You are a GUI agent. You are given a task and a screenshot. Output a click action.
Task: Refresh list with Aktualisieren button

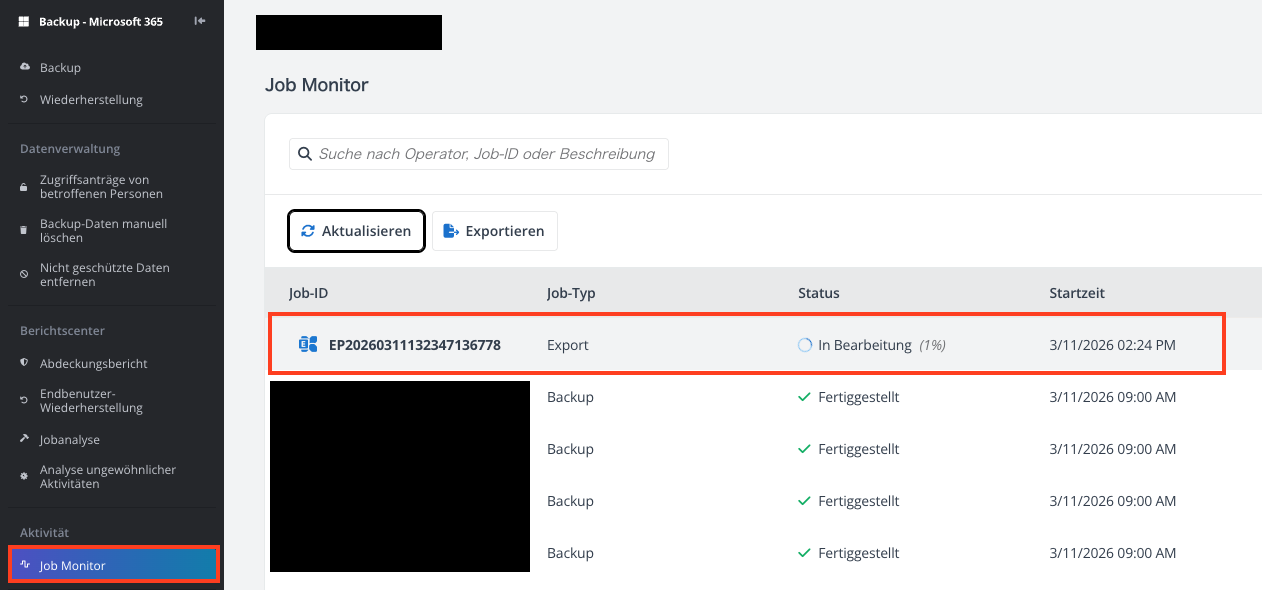[x=356, y=231]
